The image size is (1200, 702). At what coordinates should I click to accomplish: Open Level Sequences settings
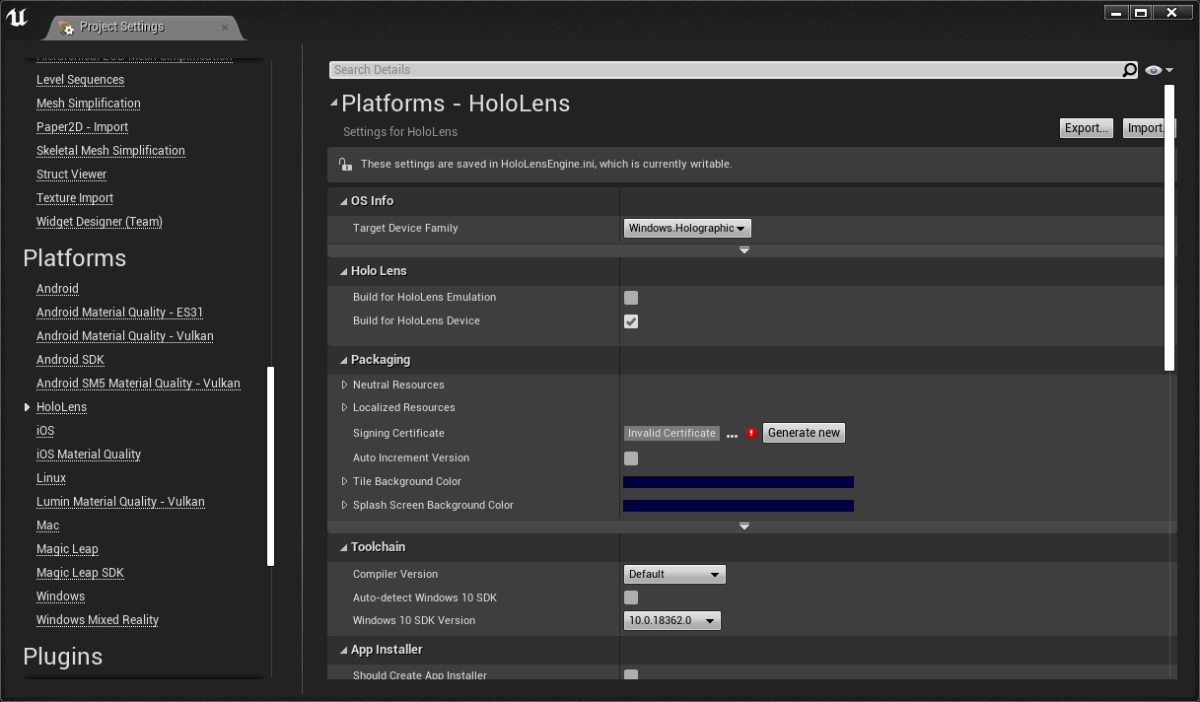[x=80, y=80]
